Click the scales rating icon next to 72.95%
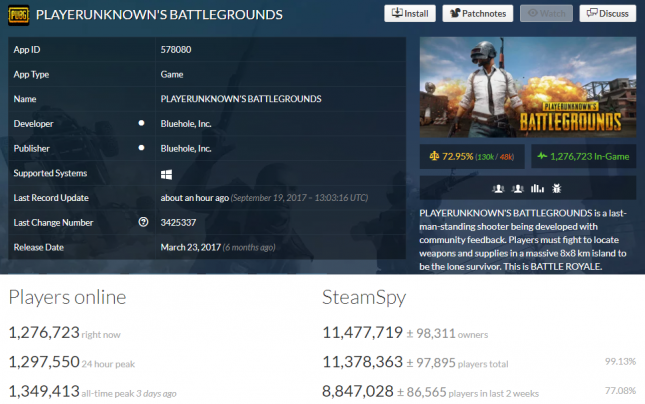The height and width of the screenshot is (404, 645). click(x=434, y=156)
